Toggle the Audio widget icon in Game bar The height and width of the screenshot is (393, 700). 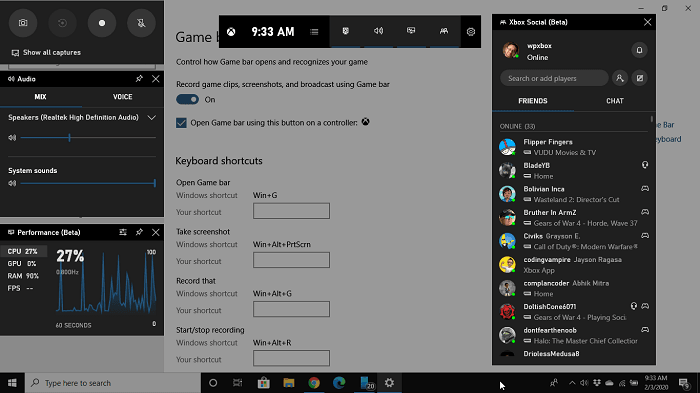point(378,31)
